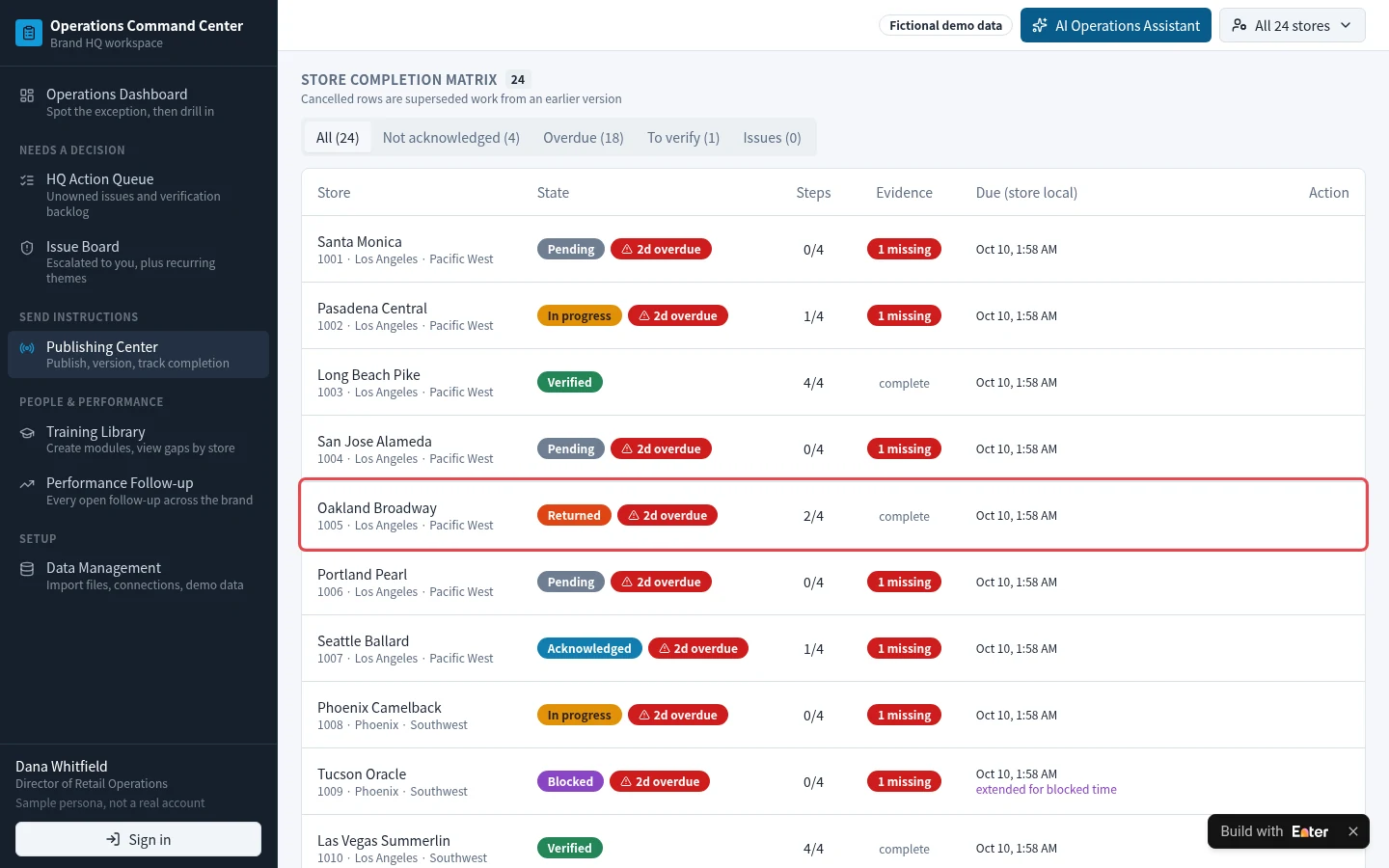
Task: Click the extended for blocked time link
Action: click(1047, 790)
